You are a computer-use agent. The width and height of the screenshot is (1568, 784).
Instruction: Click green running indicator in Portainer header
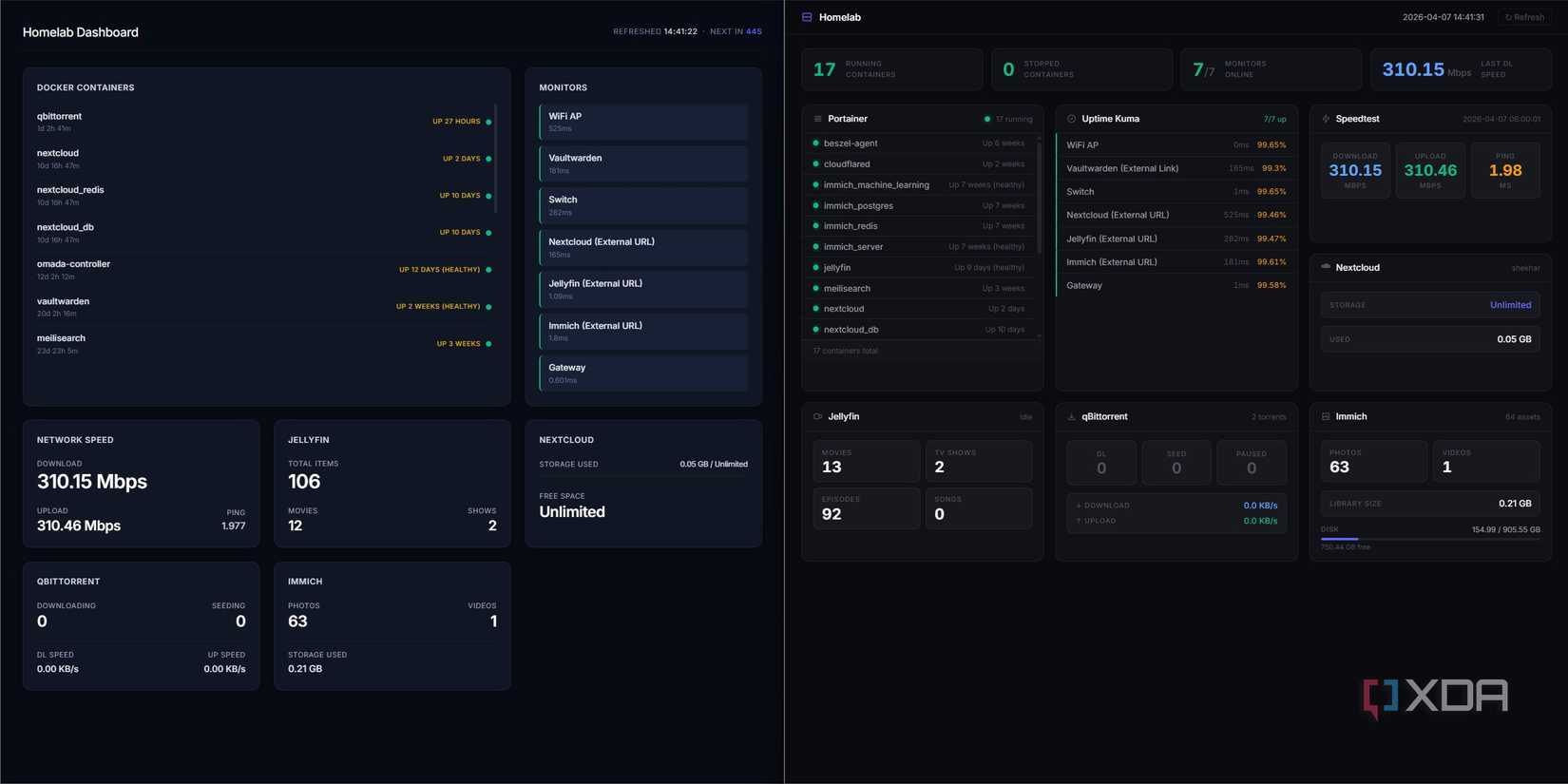tap(986, 119)
